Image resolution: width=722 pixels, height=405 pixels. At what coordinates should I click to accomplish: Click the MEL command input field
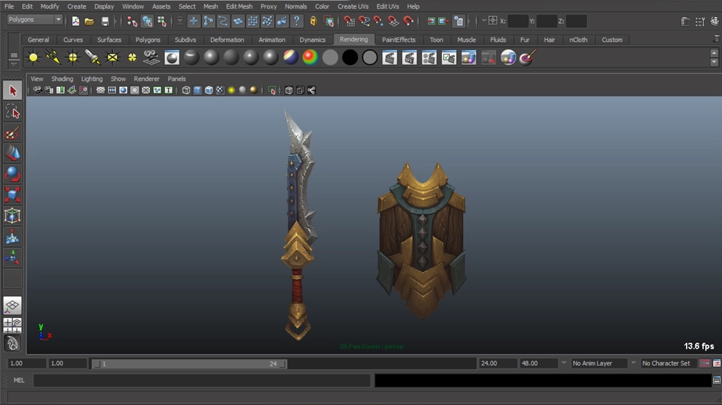pyautogui.click(x=202, y=380)
